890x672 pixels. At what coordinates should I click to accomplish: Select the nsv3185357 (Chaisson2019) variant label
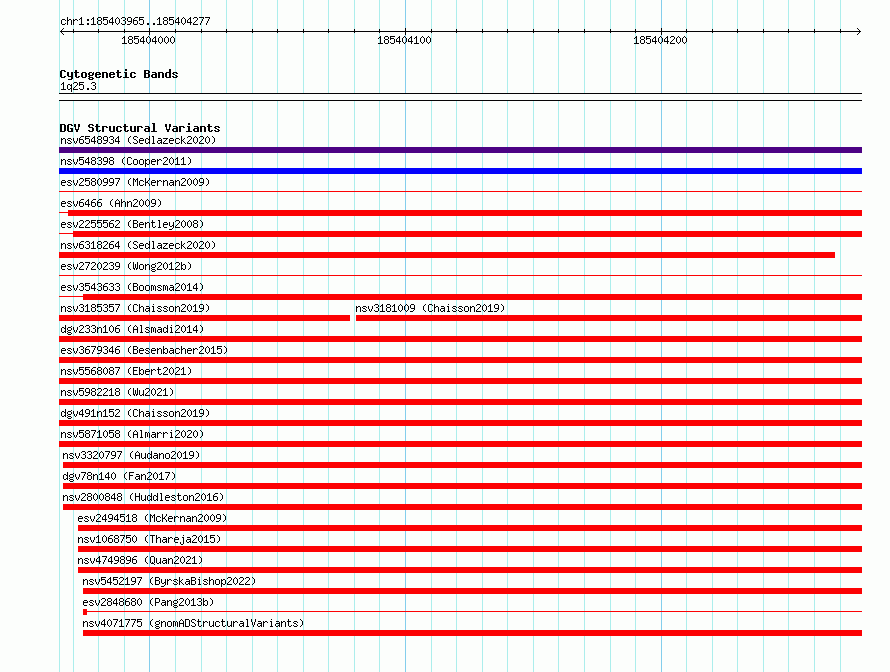[135, 308]
